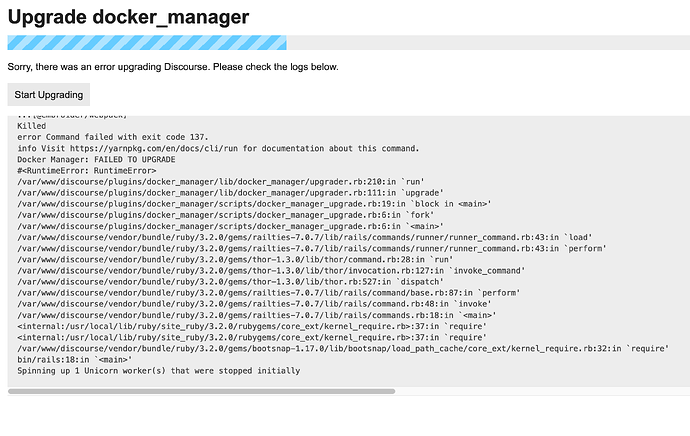Viewport: 690px width, 436px height.
Task: Click the yarnpkg.com documentation info line
Action: [x=218, y=148]
